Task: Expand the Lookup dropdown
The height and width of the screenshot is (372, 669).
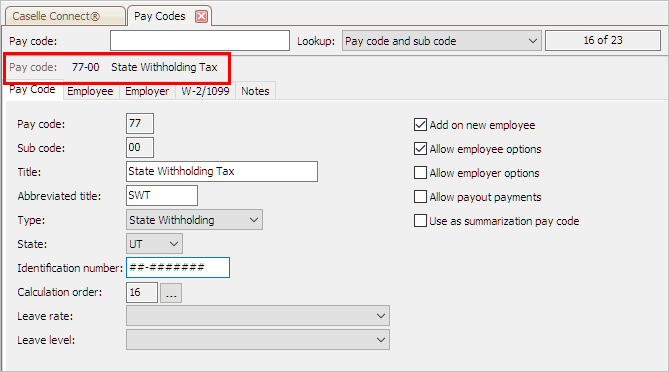Action: click(442, 41)
